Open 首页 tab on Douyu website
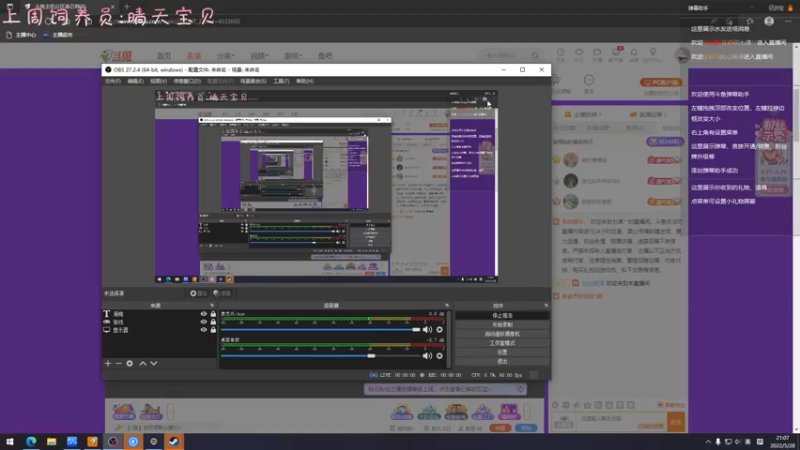The image size is (800, 450). [x=164, y=56]
